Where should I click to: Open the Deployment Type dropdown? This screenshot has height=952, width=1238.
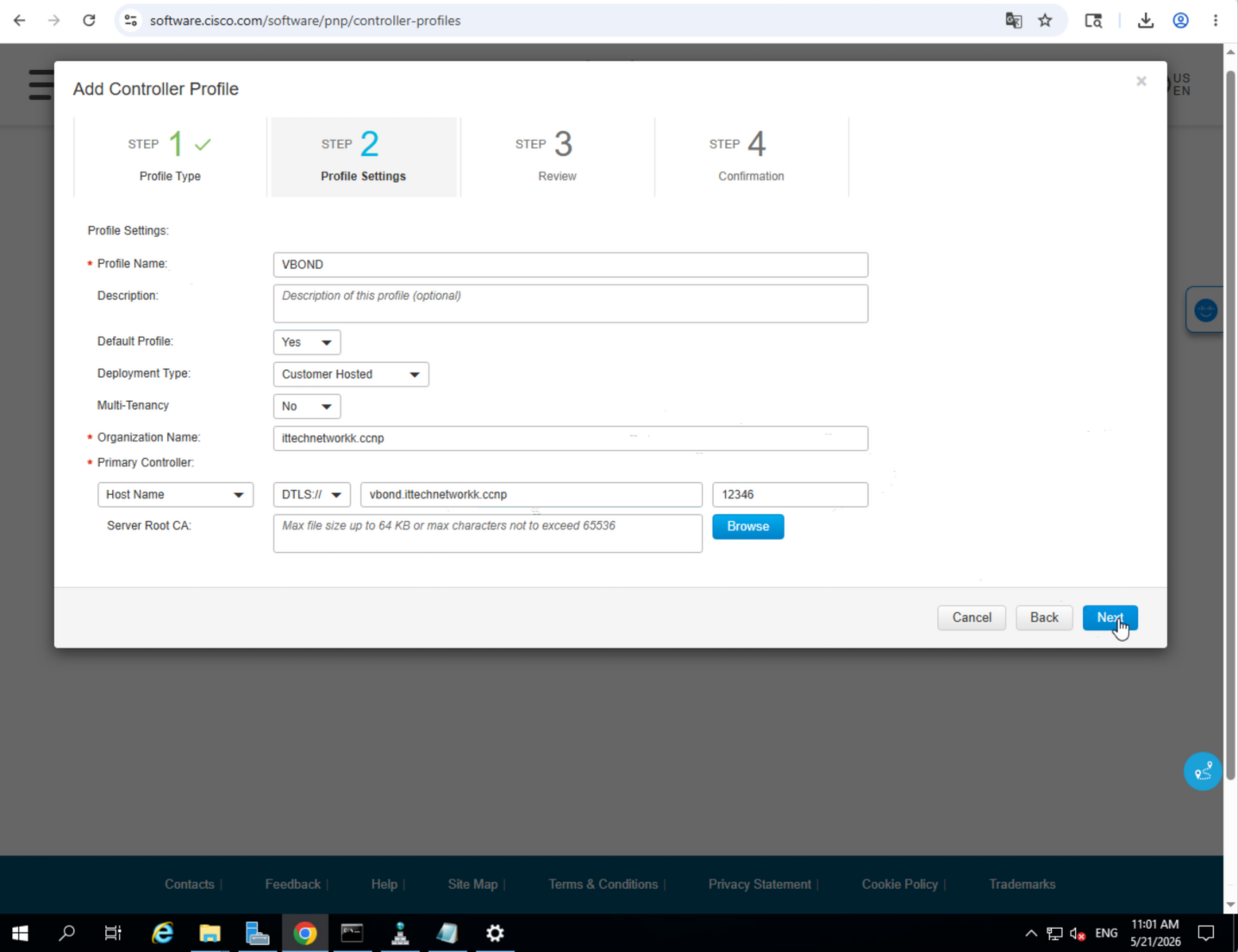[351, 374]
